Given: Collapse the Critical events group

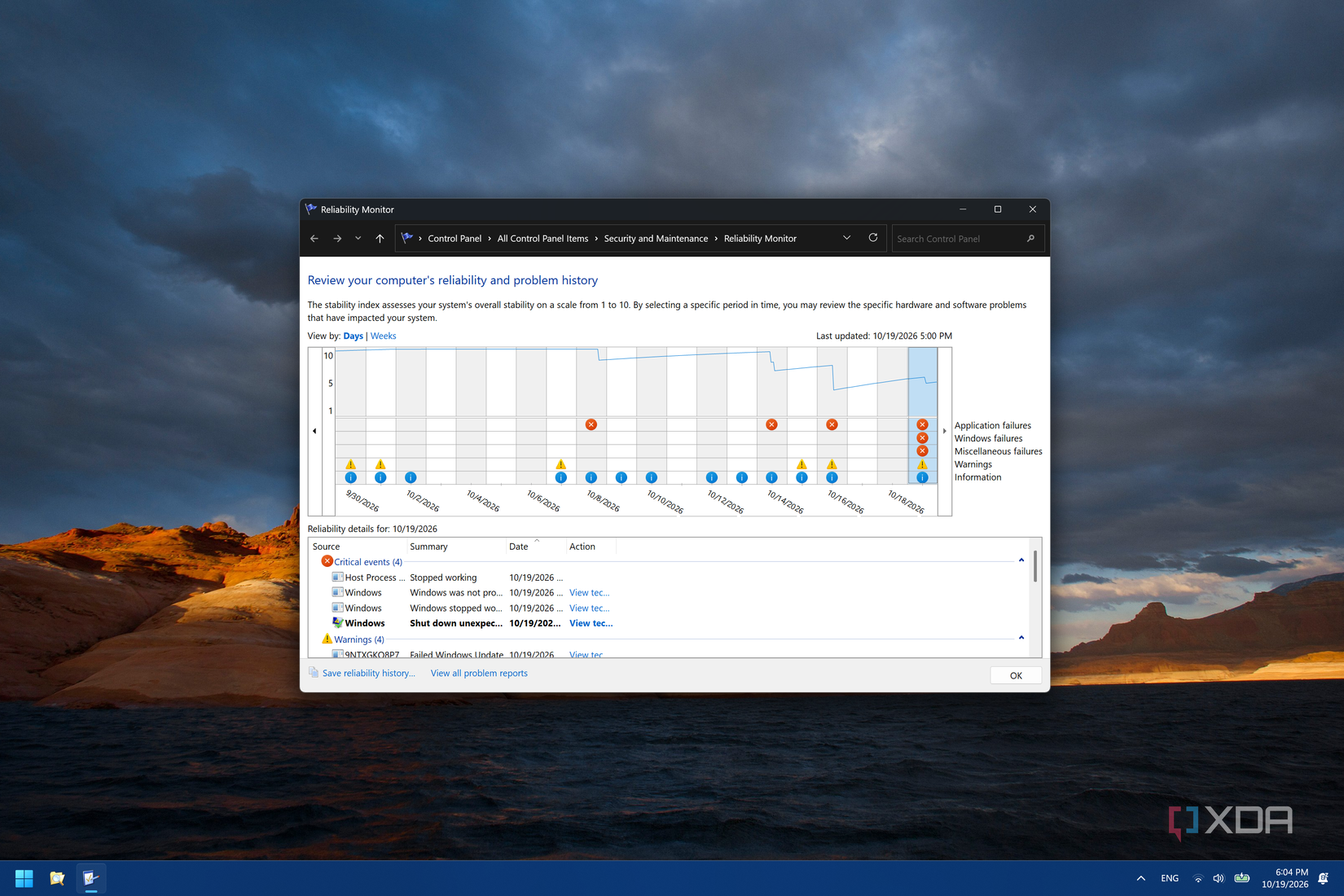Looking at the screenshot, I should click(1021, 561).
